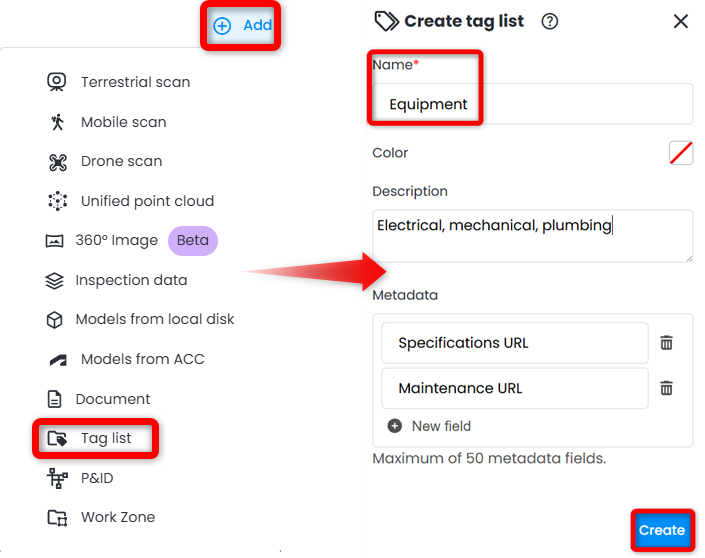Delete the Specifications URL metadata field
The width and height of the screenshot is (705, 558).
(667, 343)
